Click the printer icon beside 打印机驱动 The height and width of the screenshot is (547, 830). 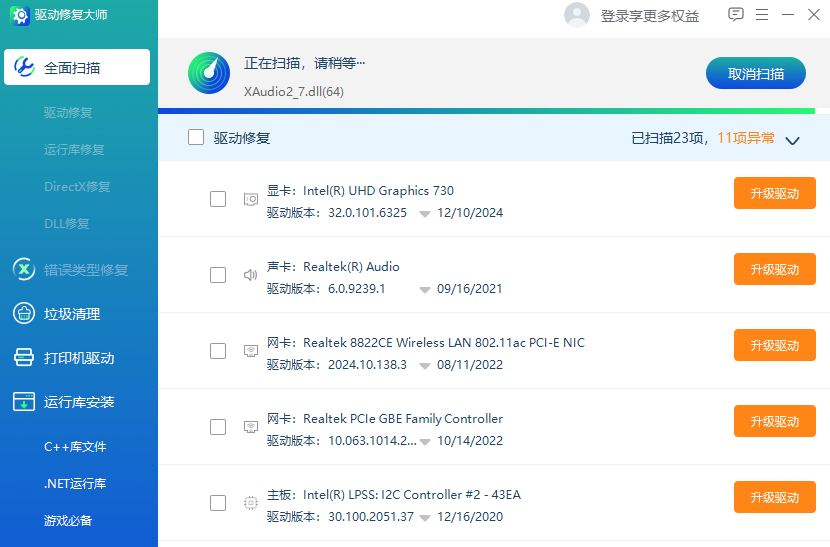click(x=24, y=357)
